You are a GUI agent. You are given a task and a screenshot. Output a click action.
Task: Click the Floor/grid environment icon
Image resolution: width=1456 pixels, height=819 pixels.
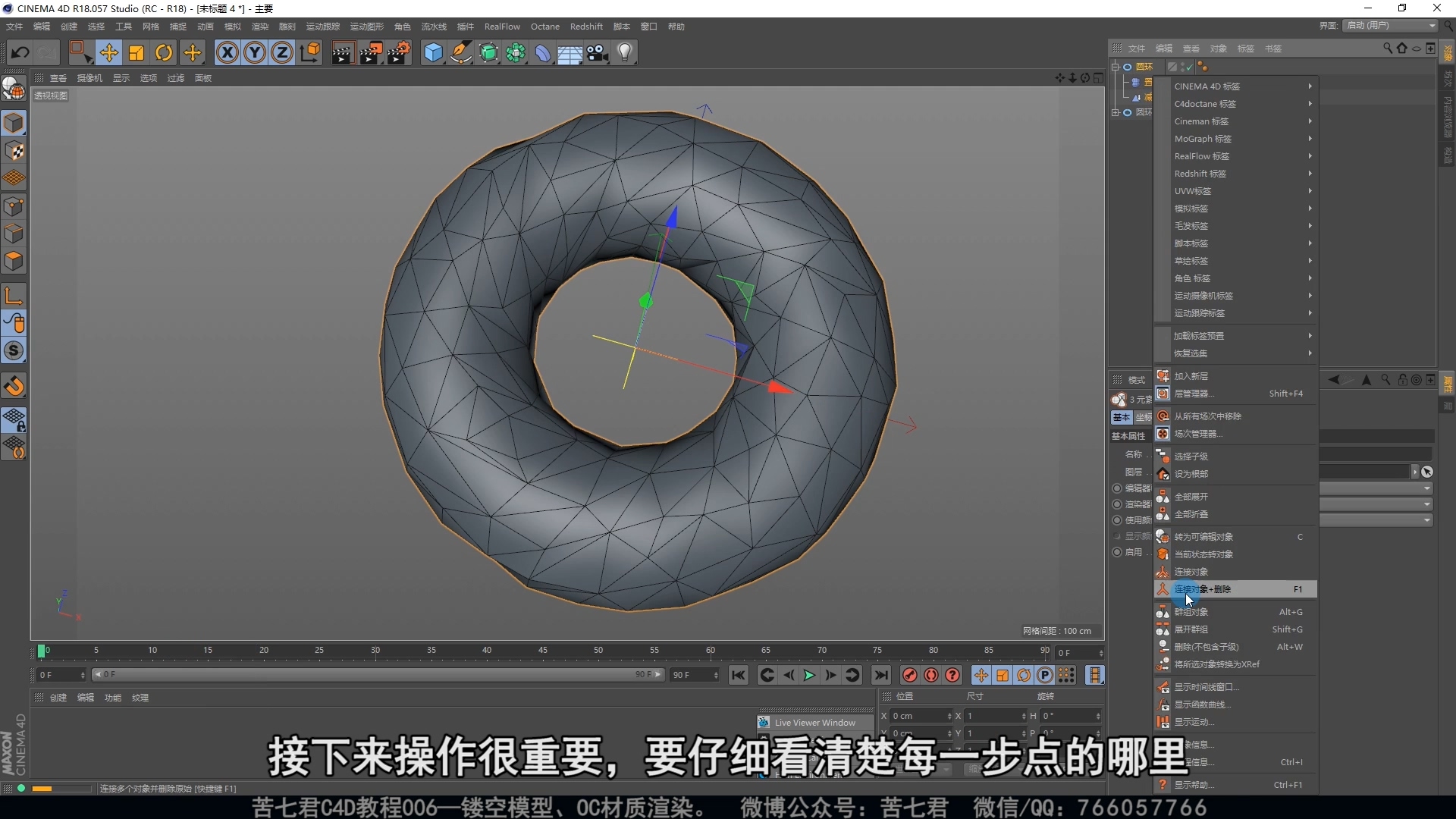(x=570, y=52)
